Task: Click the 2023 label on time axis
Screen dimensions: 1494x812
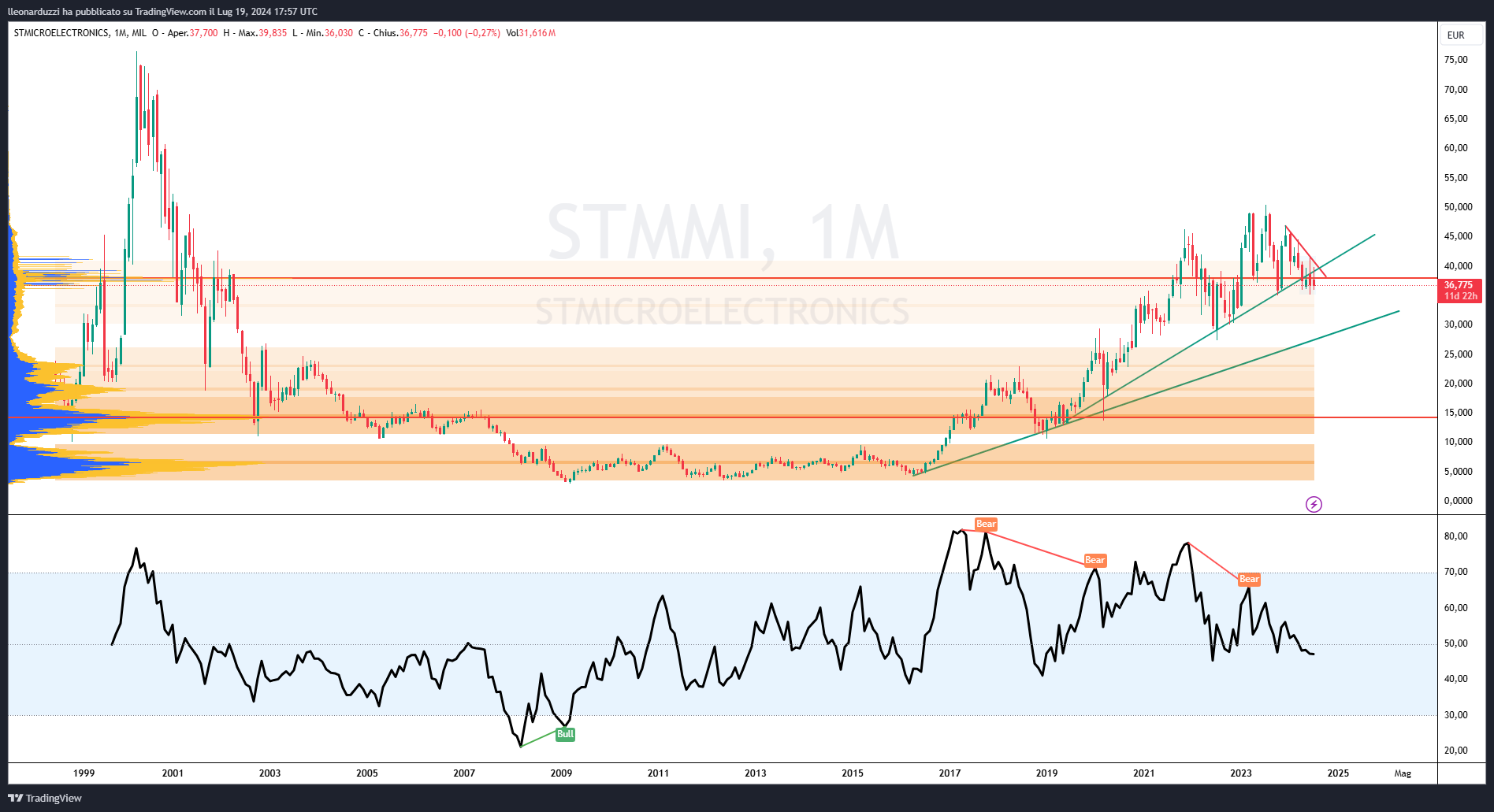Action: (x=1241, y=773)
